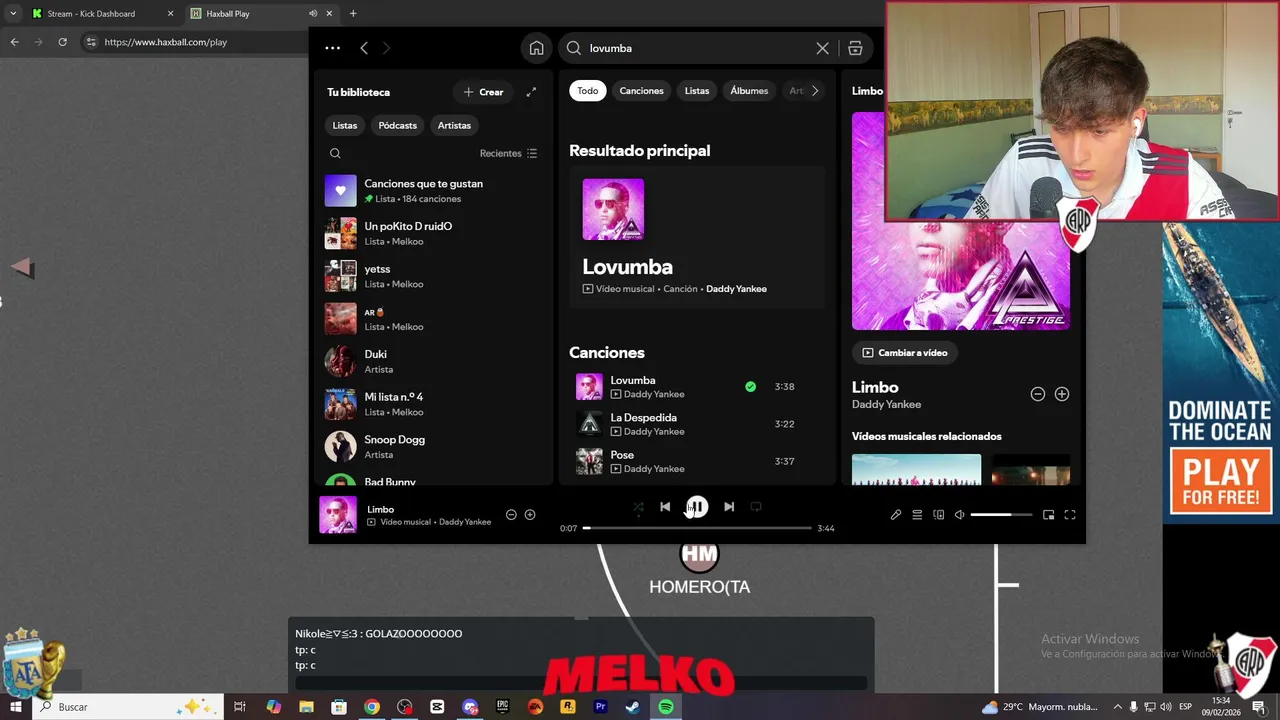Open Snoop Dogg artist in library
The width and height of the screenshot is (1280, 720).
coord(434,447)
